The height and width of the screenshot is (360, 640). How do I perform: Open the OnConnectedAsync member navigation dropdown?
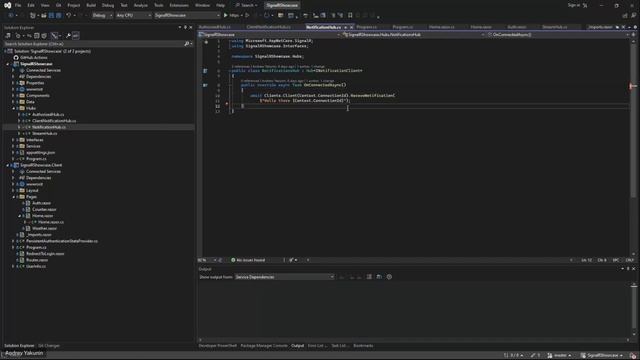(558, 35)
